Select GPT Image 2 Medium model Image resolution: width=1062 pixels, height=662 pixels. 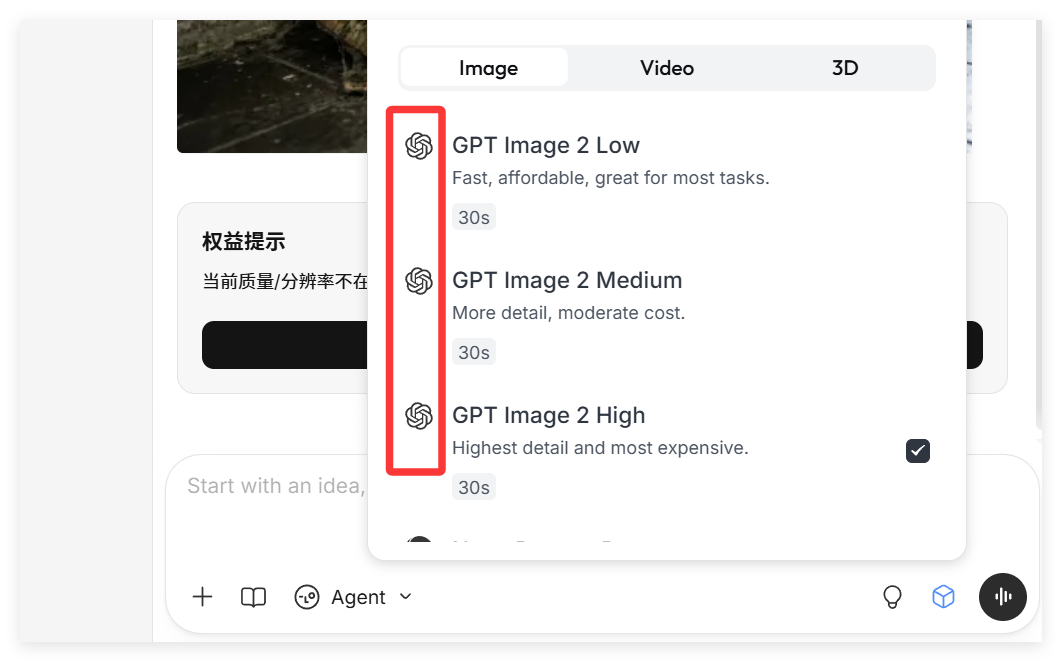[x=567, y=281]
